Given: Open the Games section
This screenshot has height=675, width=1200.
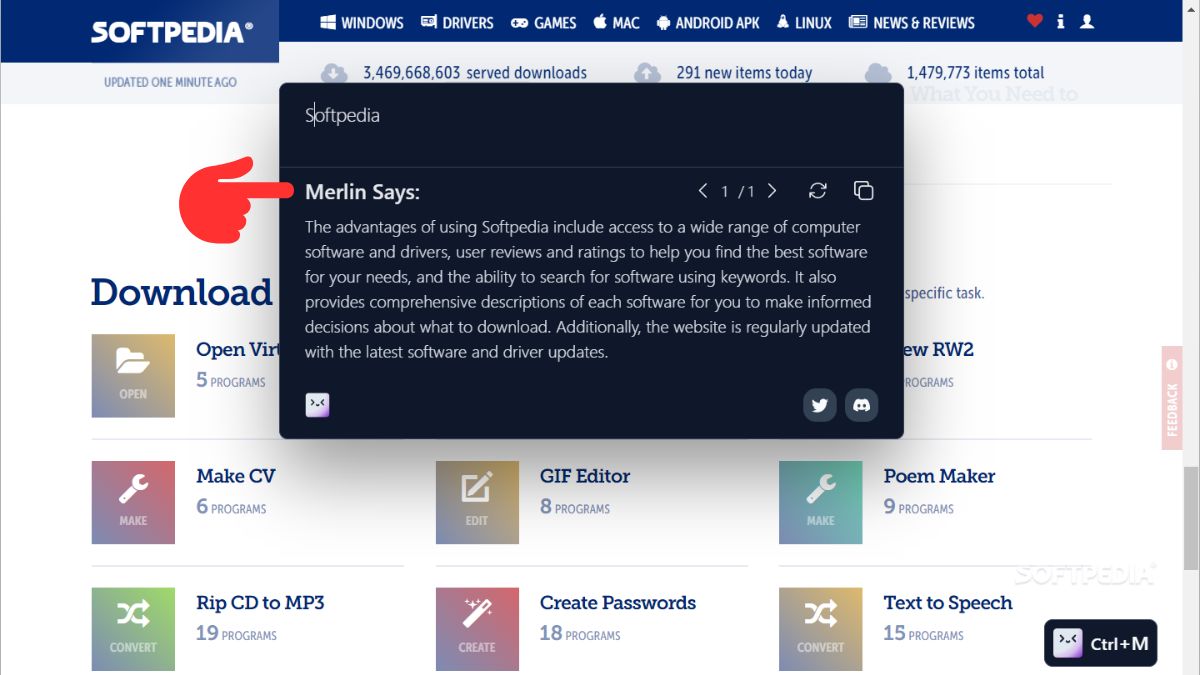Looking at the screenshot, I should pyautogui.click(x=543, y=22).
